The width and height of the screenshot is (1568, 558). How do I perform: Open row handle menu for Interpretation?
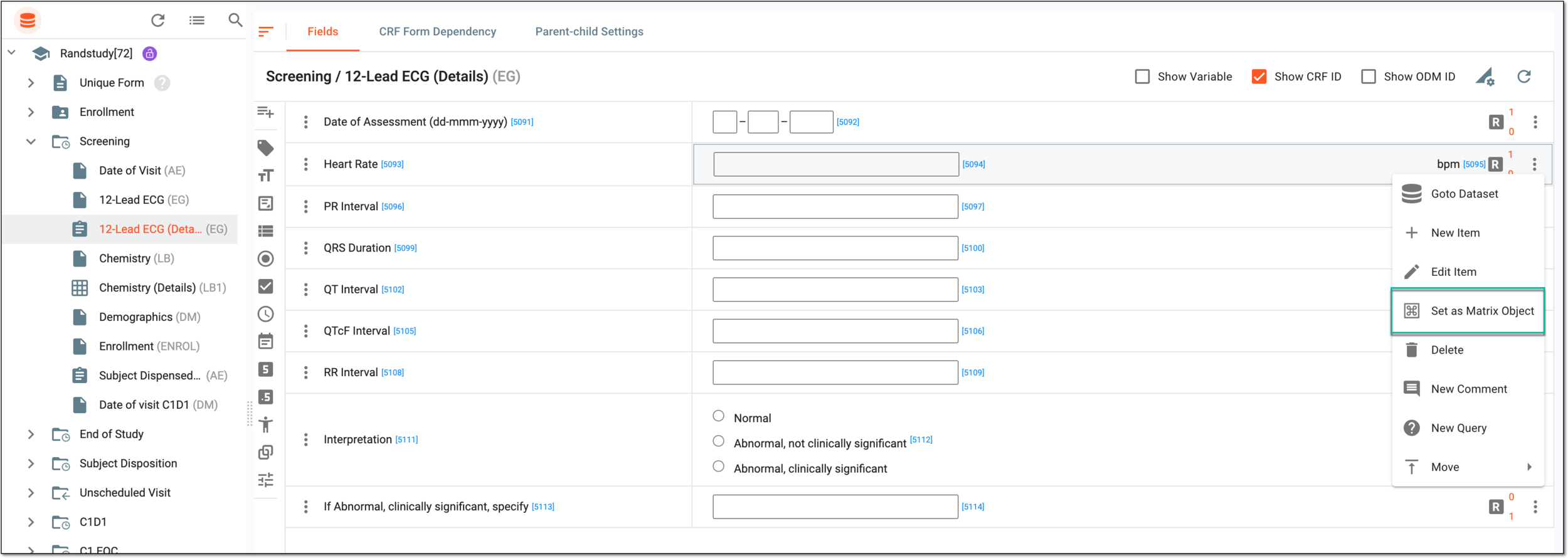[306, 440]
